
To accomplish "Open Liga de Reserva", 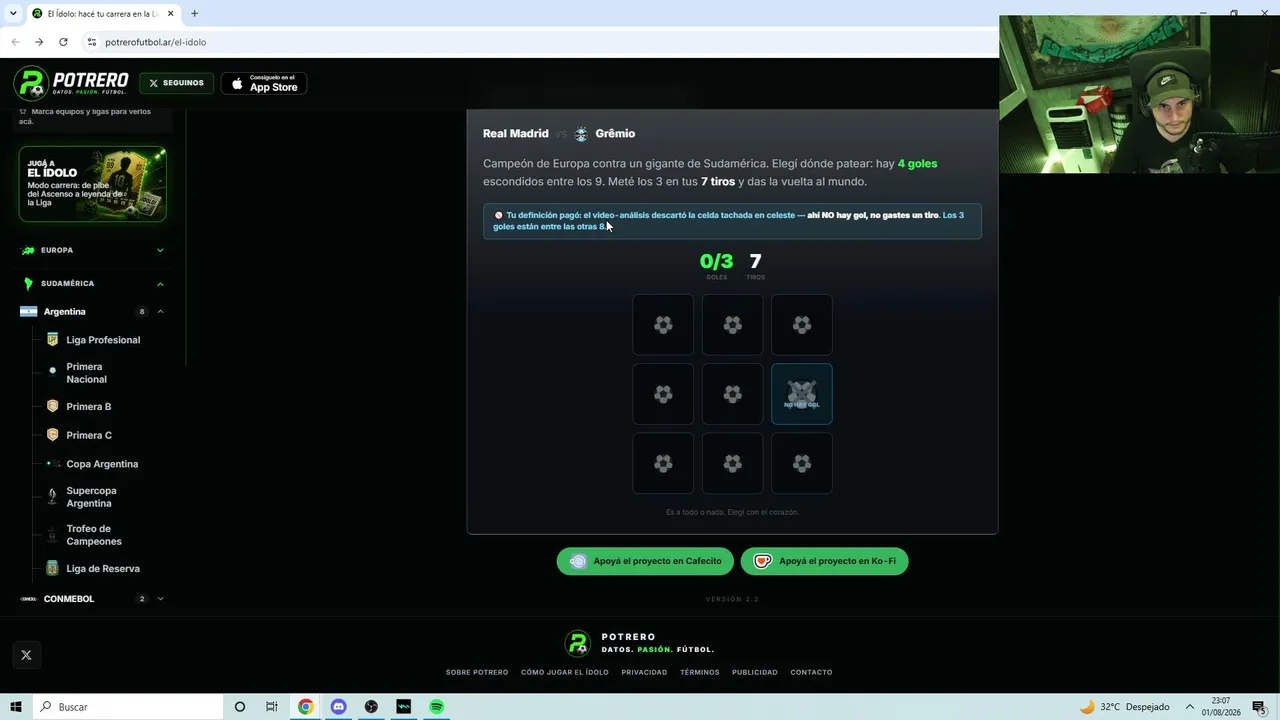I will point(103,569).
